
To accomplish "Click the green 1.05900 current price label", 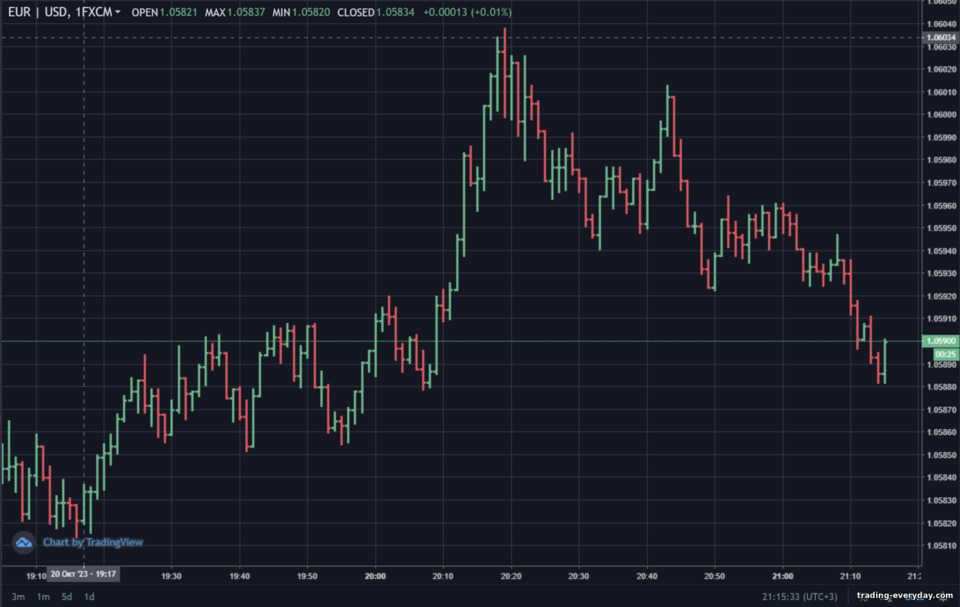I will tap(940, 341).
